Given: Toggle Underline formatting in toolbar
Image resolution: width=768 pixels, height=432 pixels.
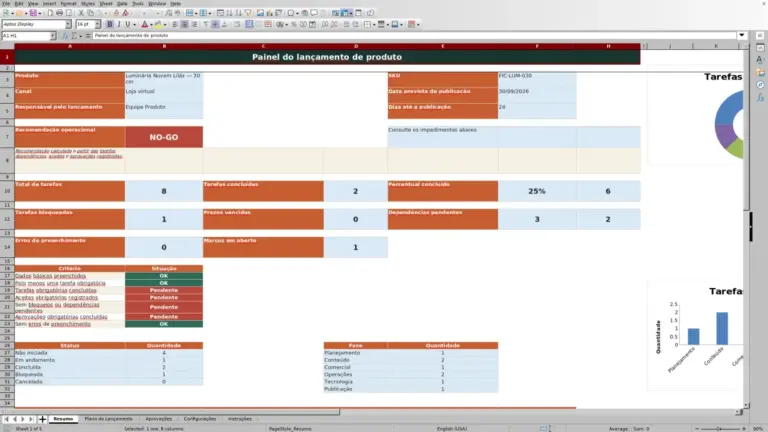Looking at the screenshot, I should [x=128, y=24].
